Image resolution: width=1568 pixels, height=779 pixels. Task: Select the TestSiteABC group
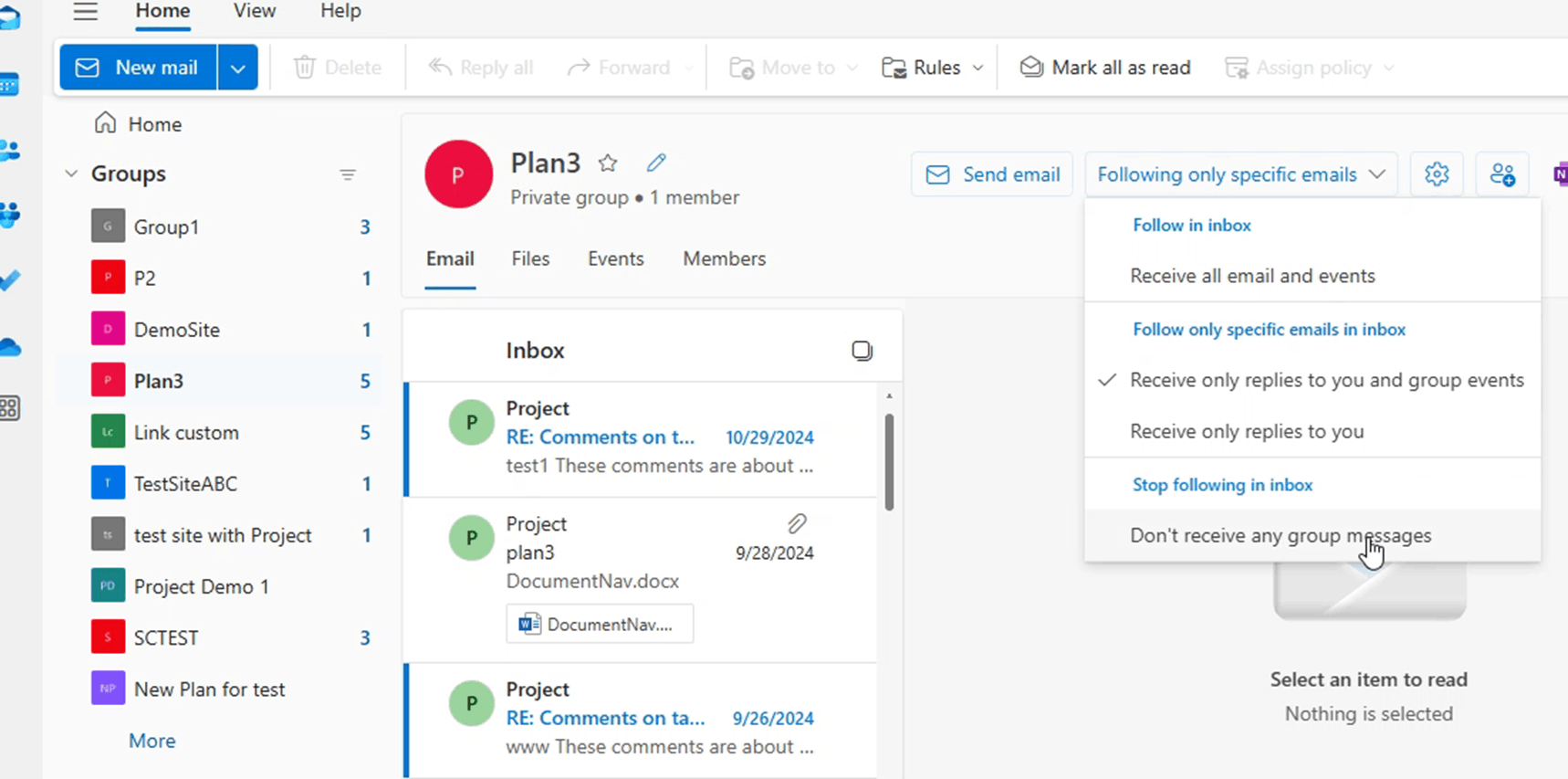tap(219, 483)
